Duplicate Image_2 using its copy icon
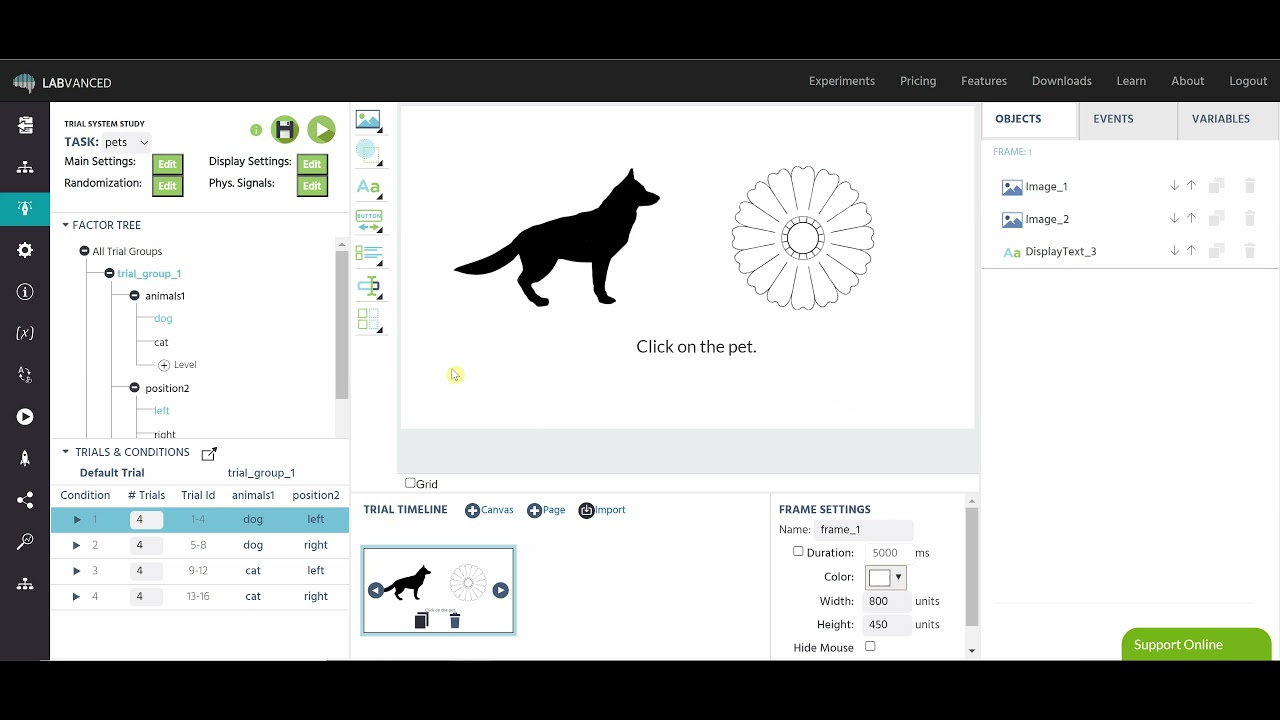 1217,219
